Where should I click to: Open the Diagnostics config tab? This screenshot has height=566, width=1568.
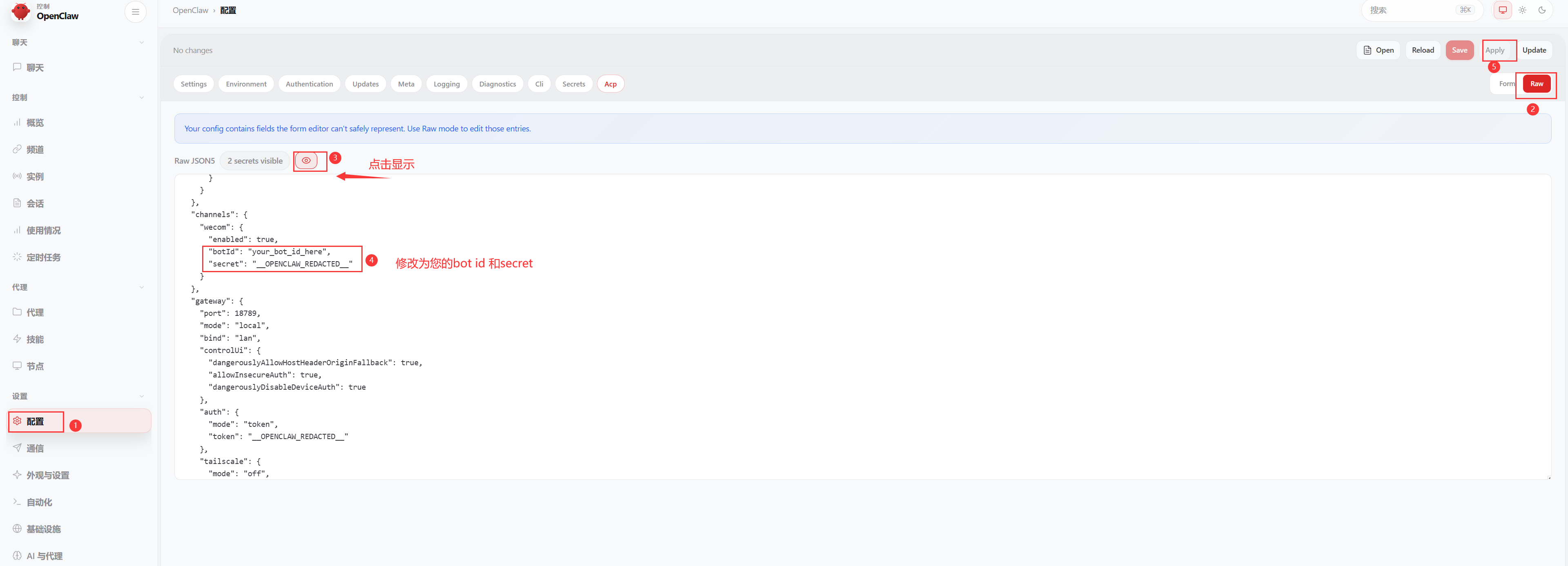[x=497, y=84]
